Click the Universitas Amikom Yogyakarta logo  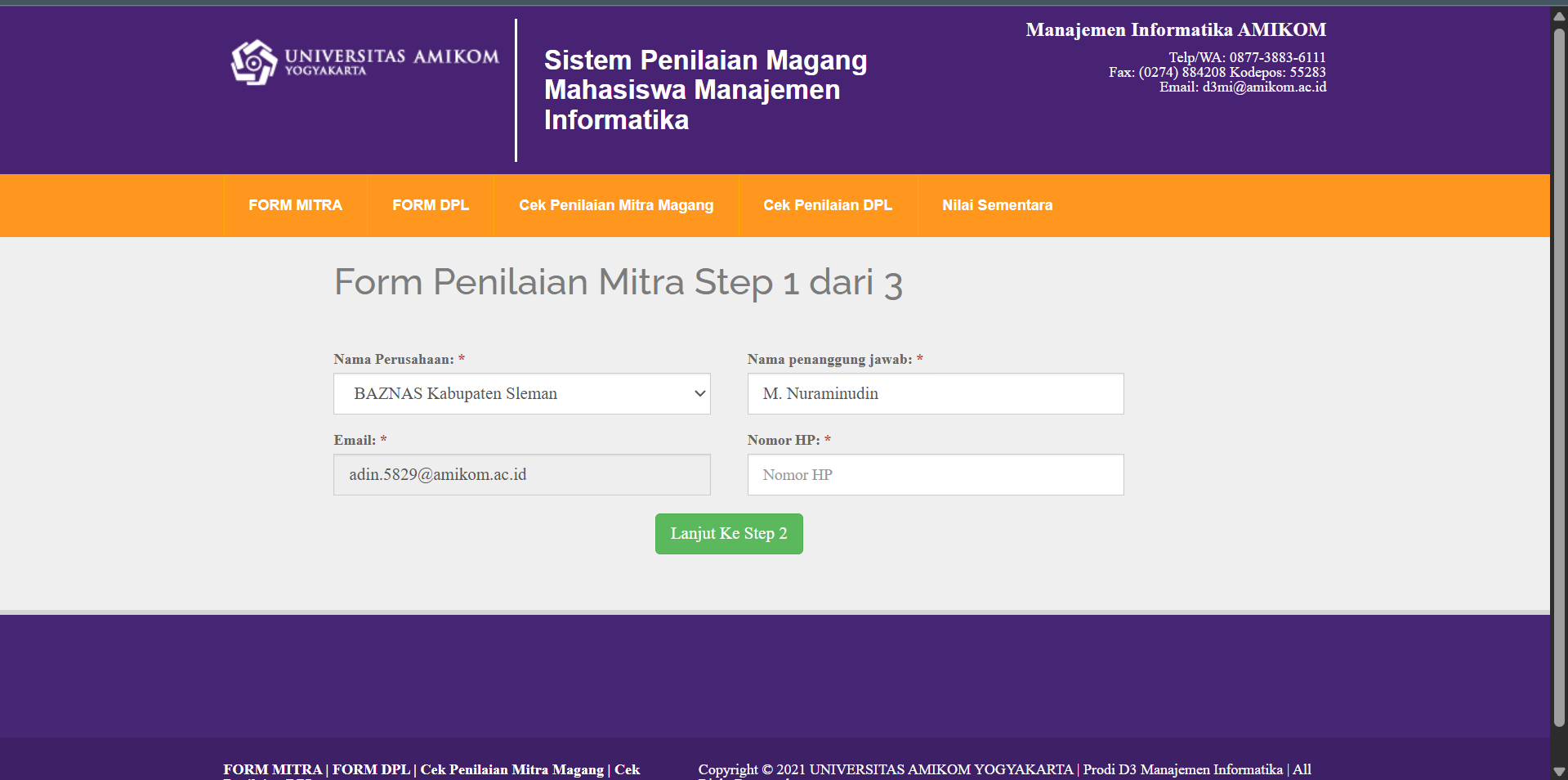coord(364,62)
